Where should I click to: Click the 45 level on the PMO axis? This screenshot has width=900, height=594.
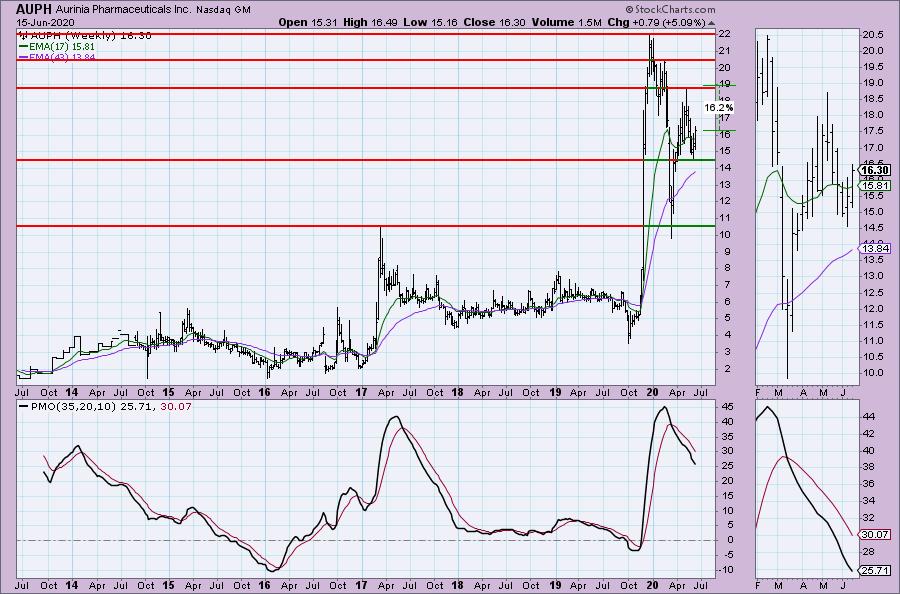(728, 406)
